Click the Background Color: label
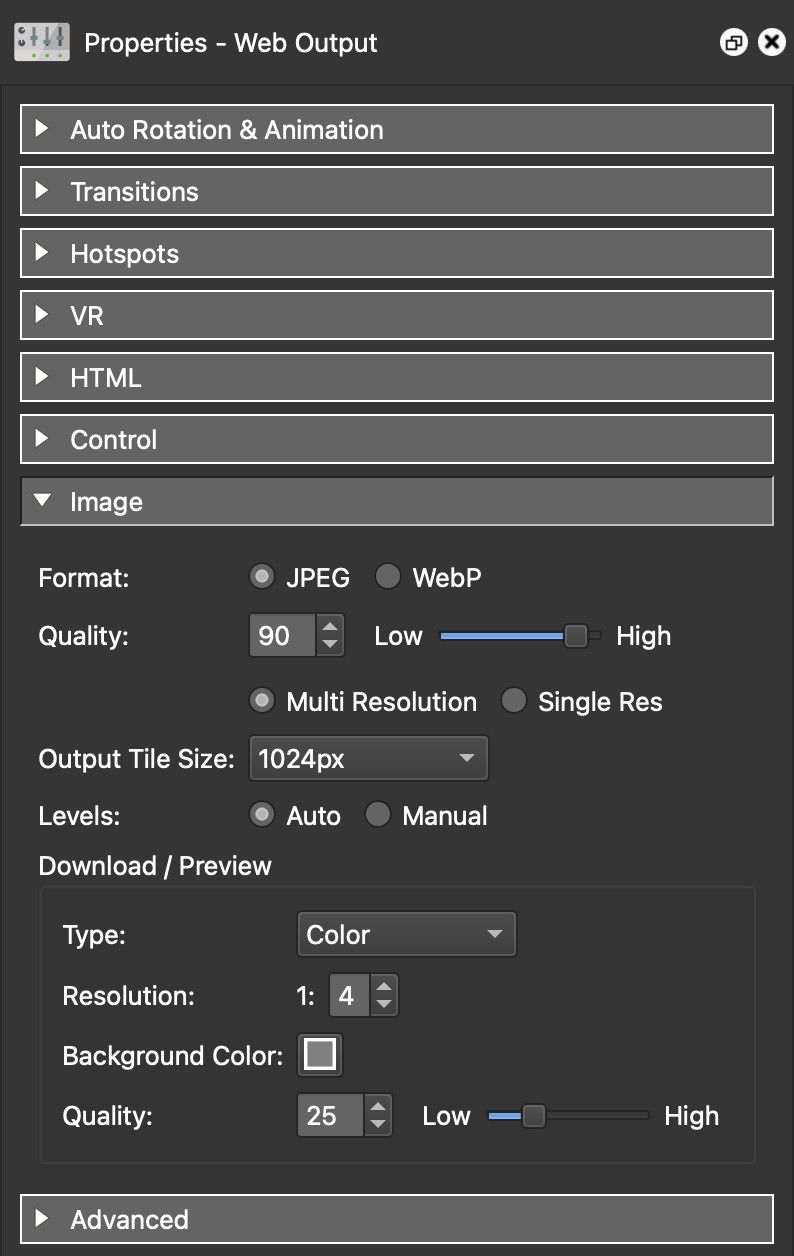Viewport: 794px width, 1256px height. click(173, 1056)
